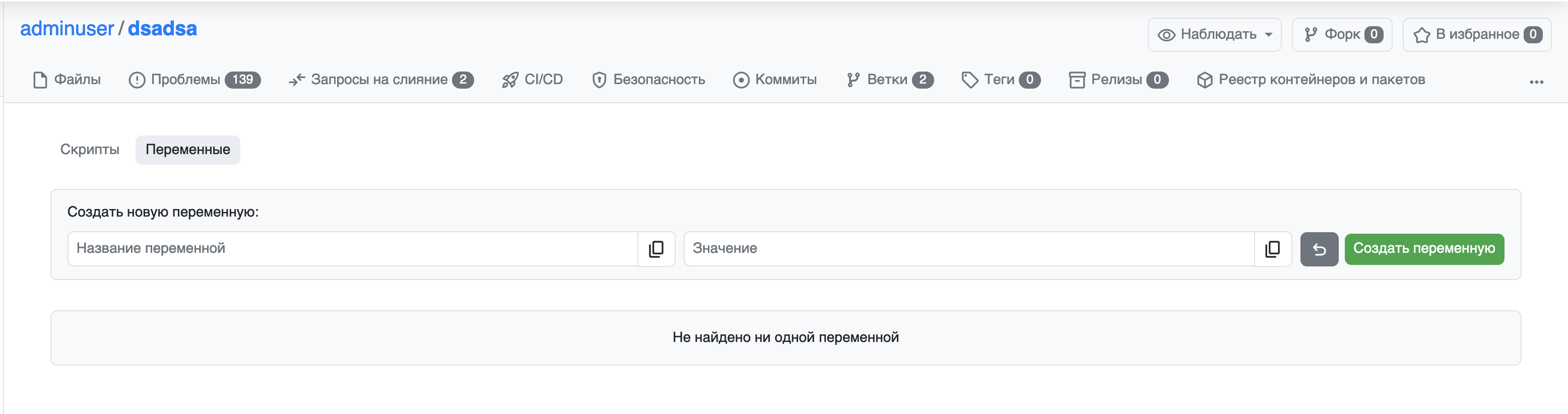The height and width of the screenshot is (414, 1568).
Task: Click the Ветки count badge 2
Action: click(923, 80)
